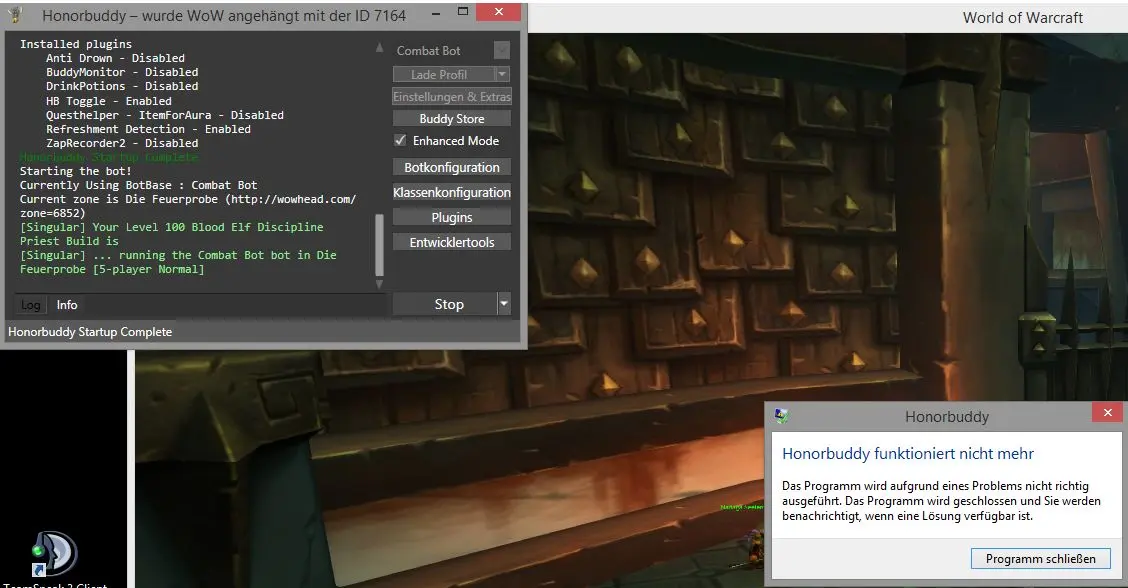The height and width of the screenshot is (588, 1128).
Task: Click 'ZapRecorder2 - Disabled' log line
Action: coord(122,143)
